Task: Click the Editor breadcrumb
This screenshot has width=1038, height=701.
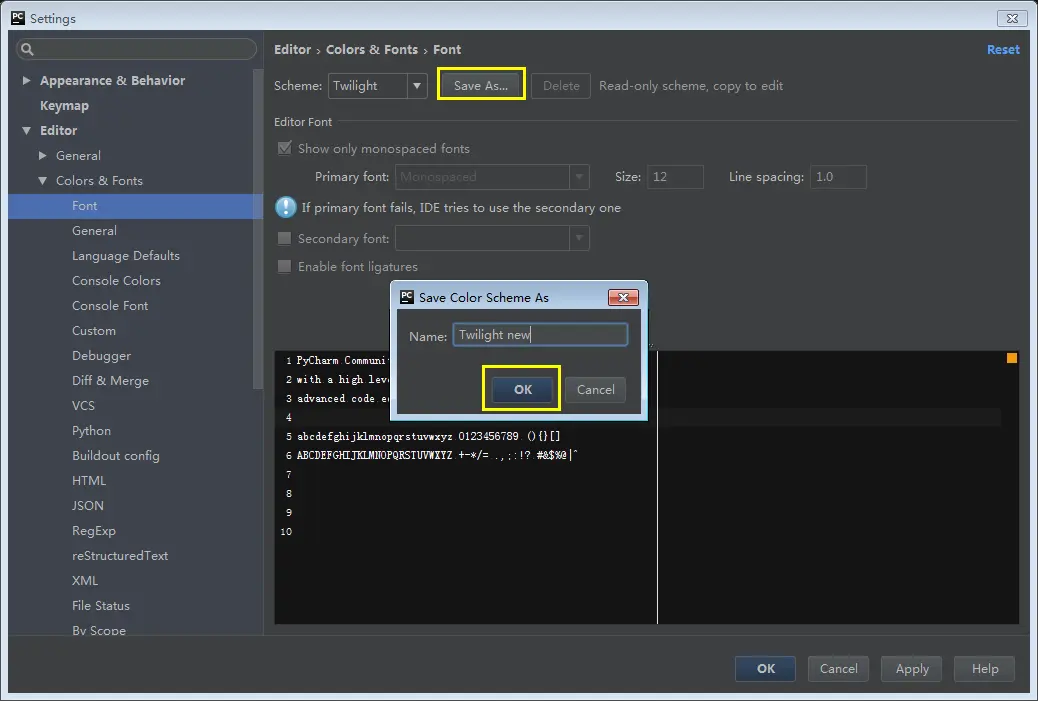Action: coord(292,50)
